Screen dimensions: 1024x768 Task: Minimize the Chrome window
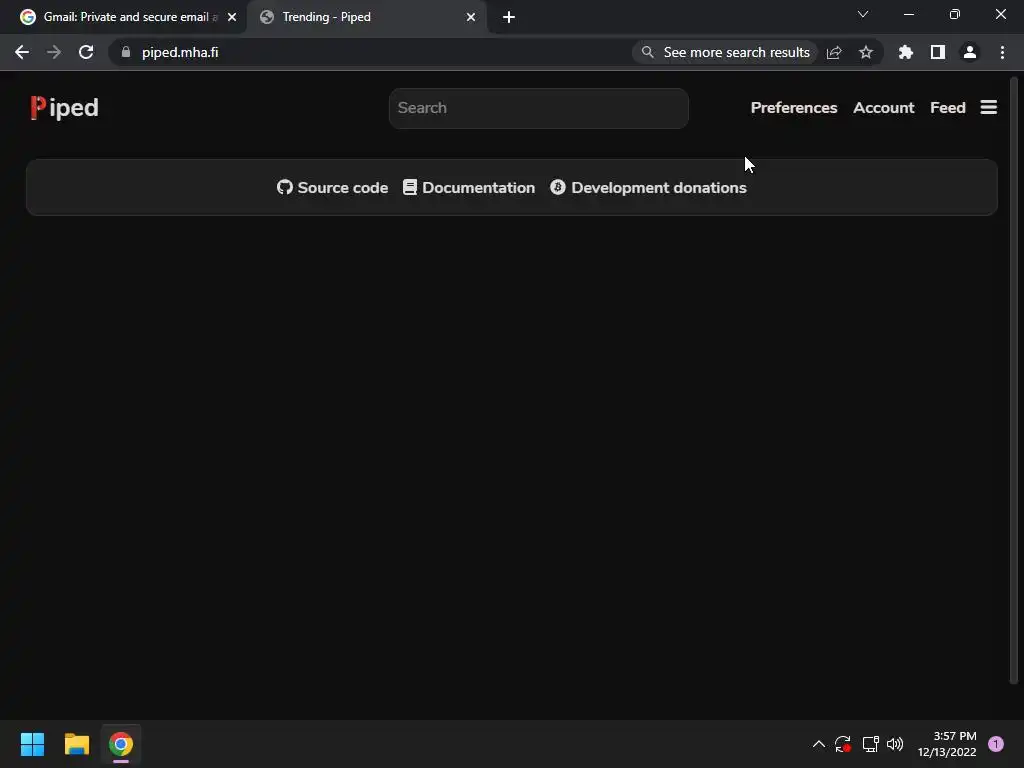(908, 14)
